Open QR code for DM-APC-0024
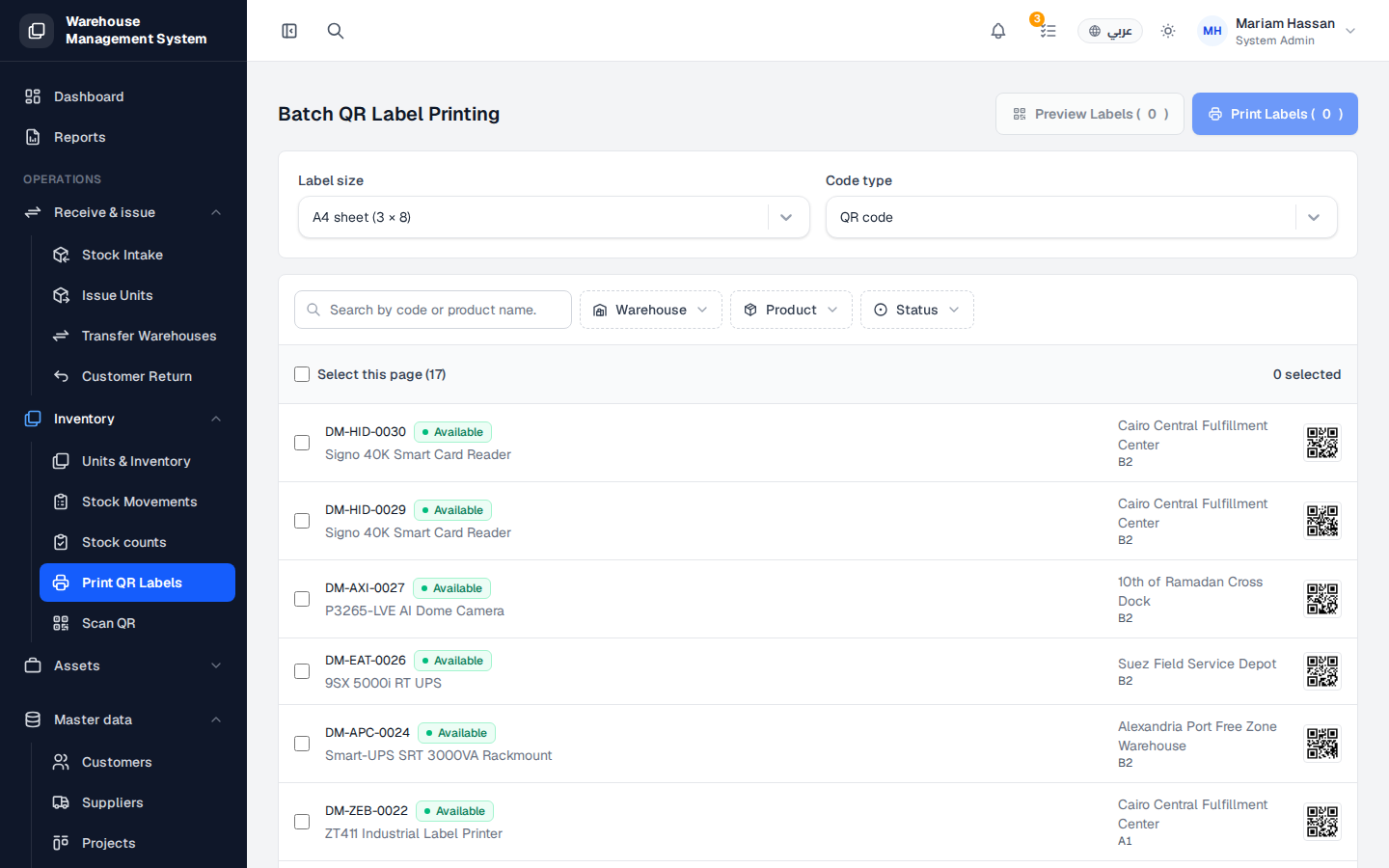The height and width of the screenshot is (868, 1389). 1322,744
